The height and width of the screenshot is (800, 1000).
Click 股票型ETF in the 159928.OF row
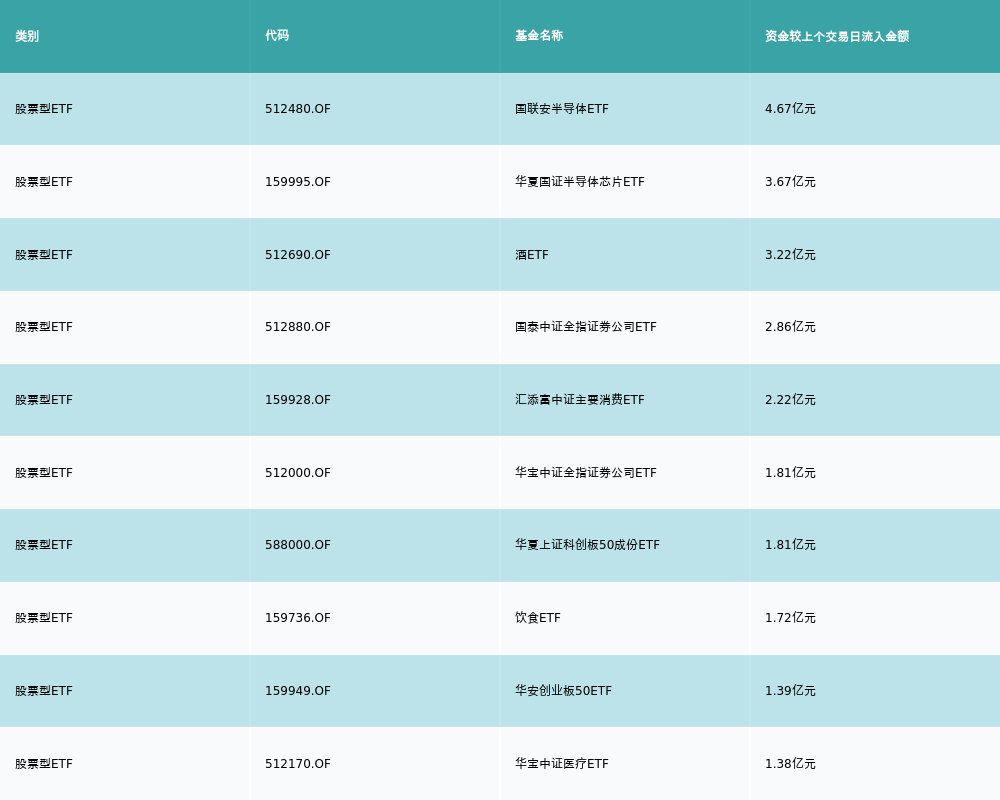[x=44, y=400]
